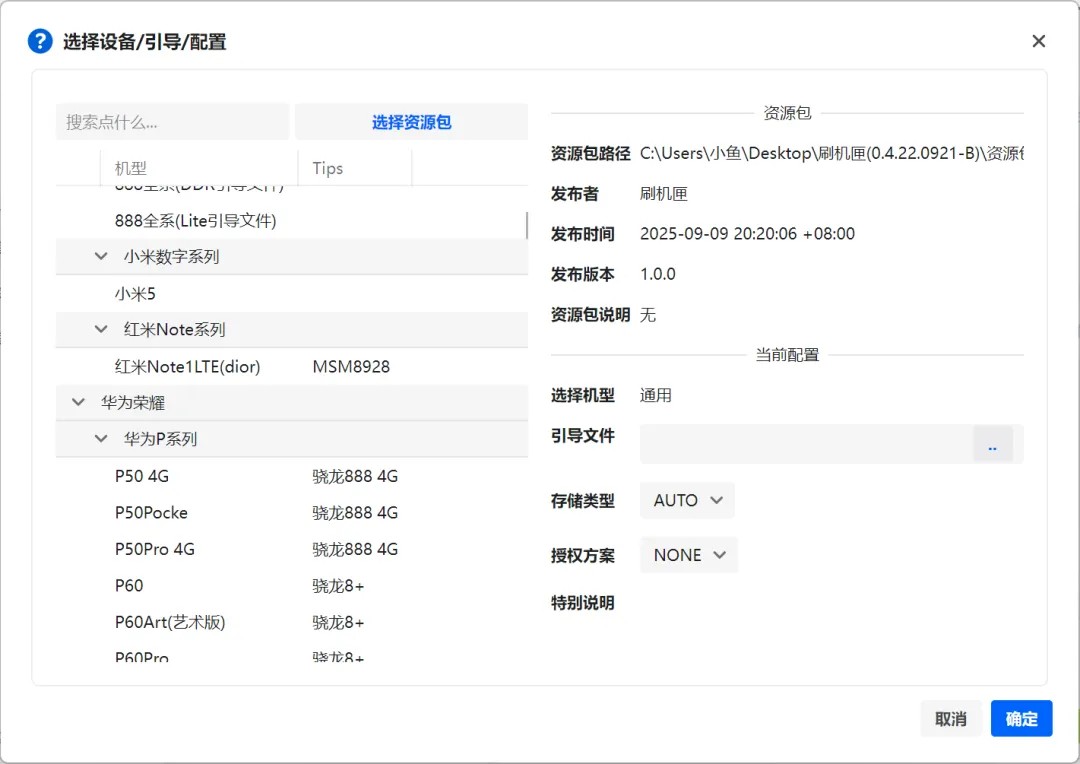Screen dimensions: 1080x764
Task: Click the '选择资源包' button
Action: click(411, 122)
